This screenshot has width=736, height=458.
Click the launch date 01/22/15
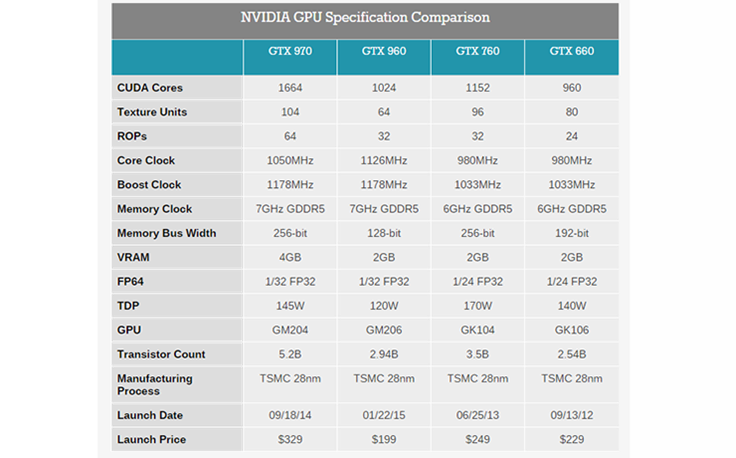point(384,415)
